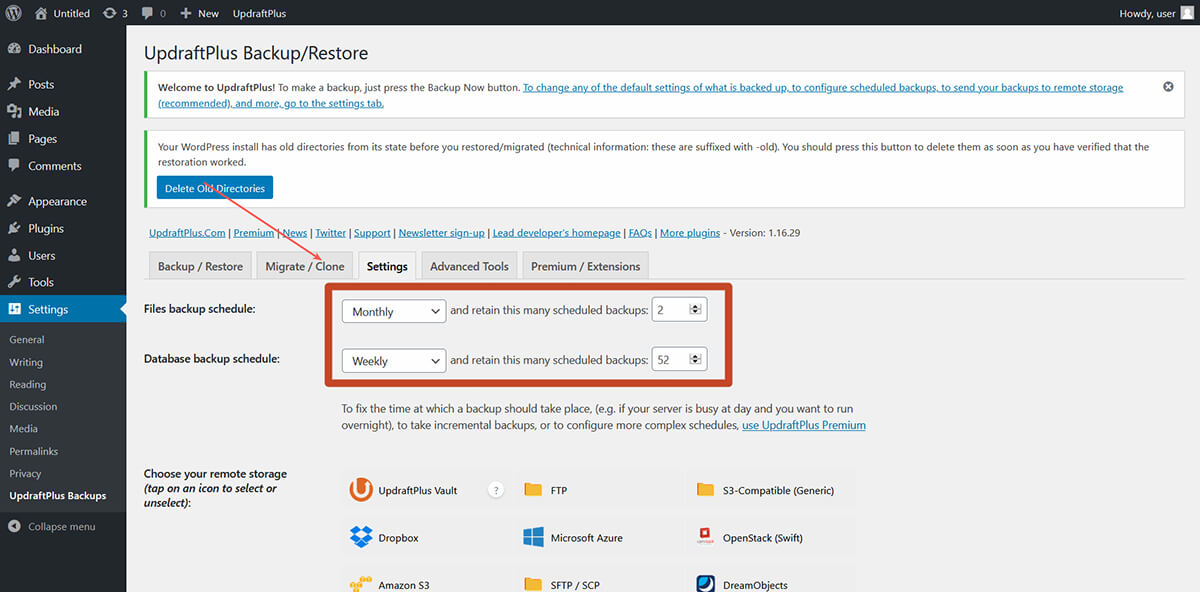1200x592 pixels.
Task: Open the Howdy, user account menu
Action: pyautogui.click(x=1155, y=13)
